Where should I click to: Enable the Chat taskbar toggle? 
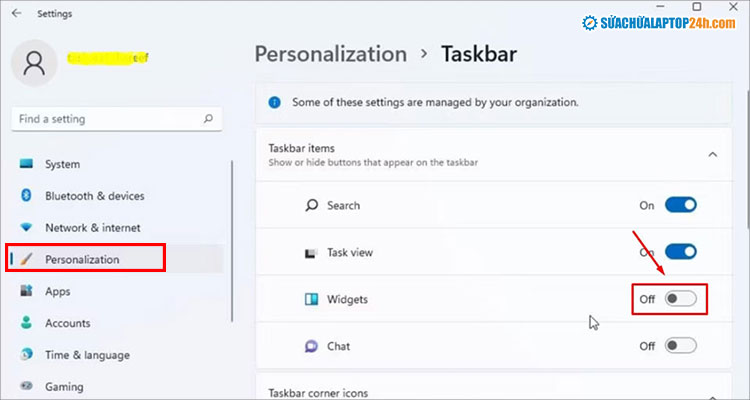[x=680, y=346]
